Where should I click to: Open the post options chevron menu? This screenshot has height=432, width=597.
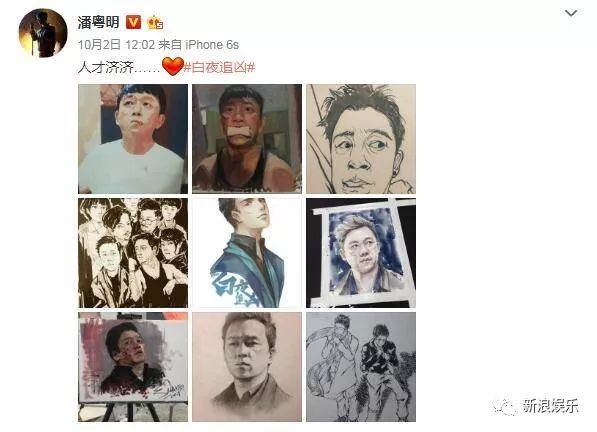coord(571,14)
